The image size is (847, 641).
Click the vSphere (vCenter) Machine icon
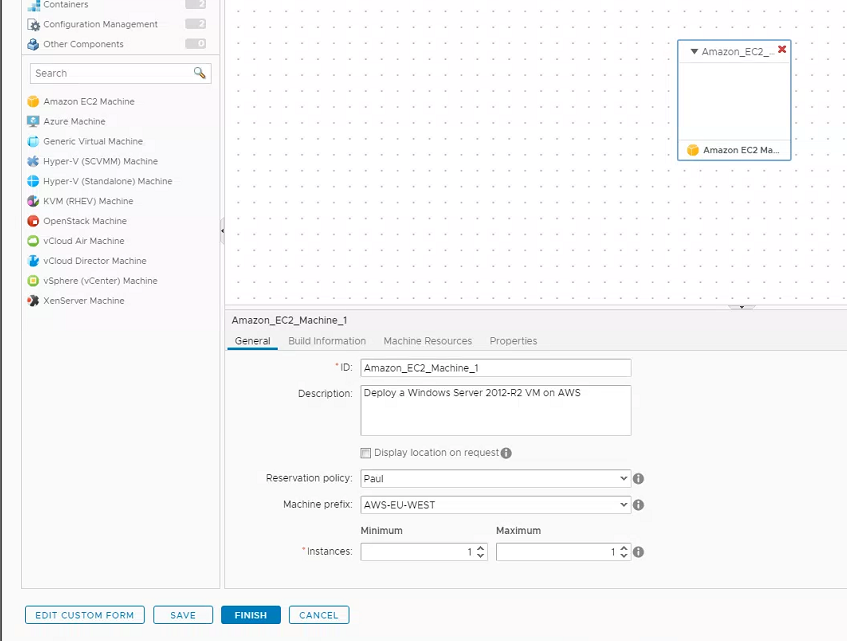(33, 281)
